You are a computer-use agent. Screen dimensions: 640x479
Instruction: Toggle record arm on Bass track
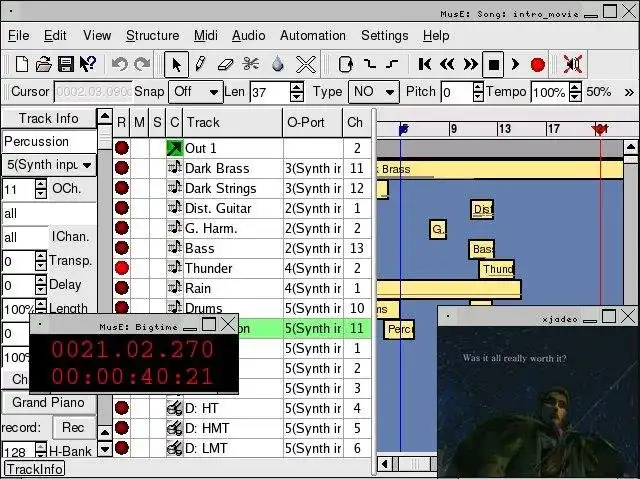tap(122, 248)
